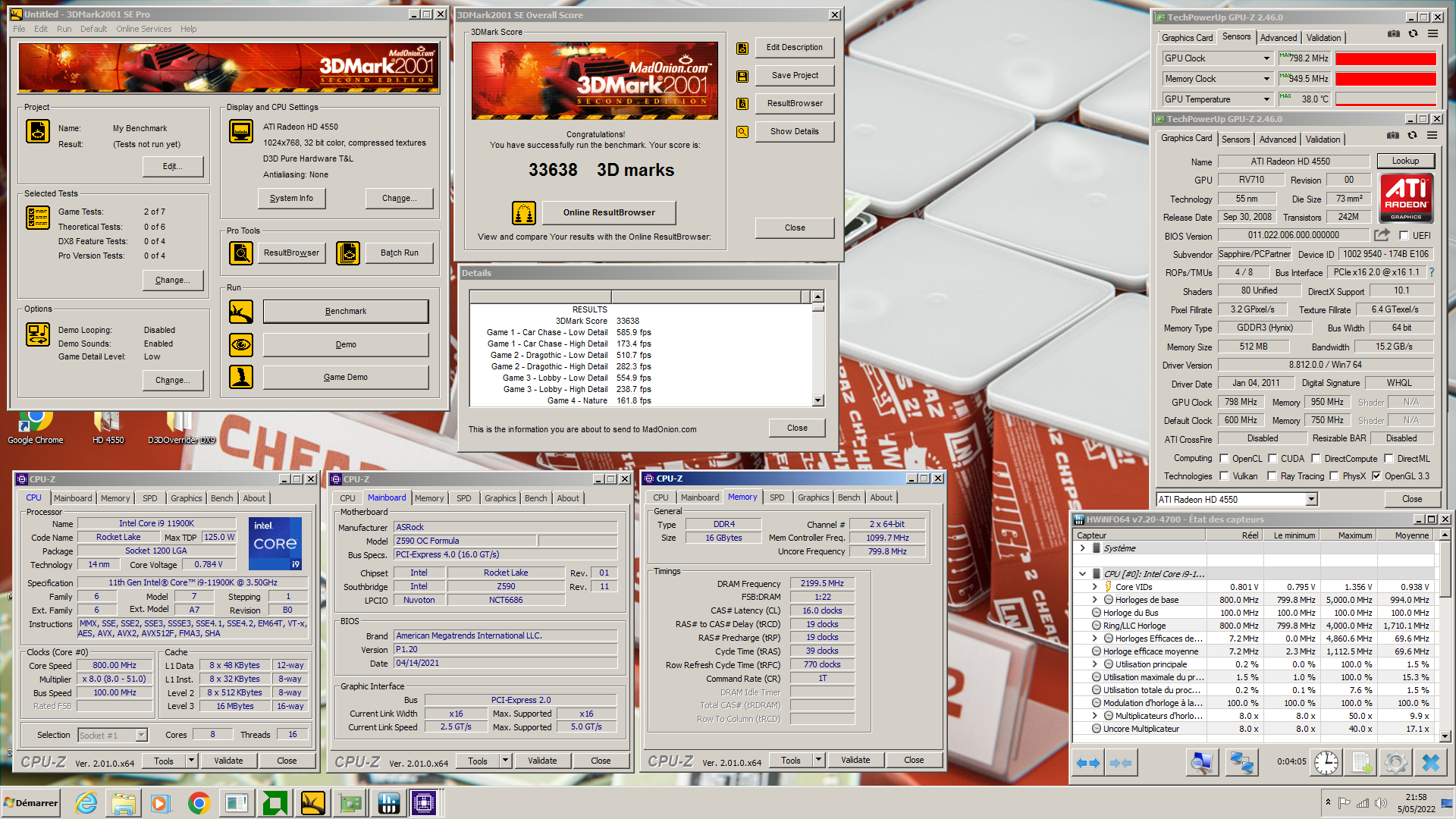Expand Horloges de base row in HWiNFO
Screen dimensions: 1456x819
[x=1094, y=600]
